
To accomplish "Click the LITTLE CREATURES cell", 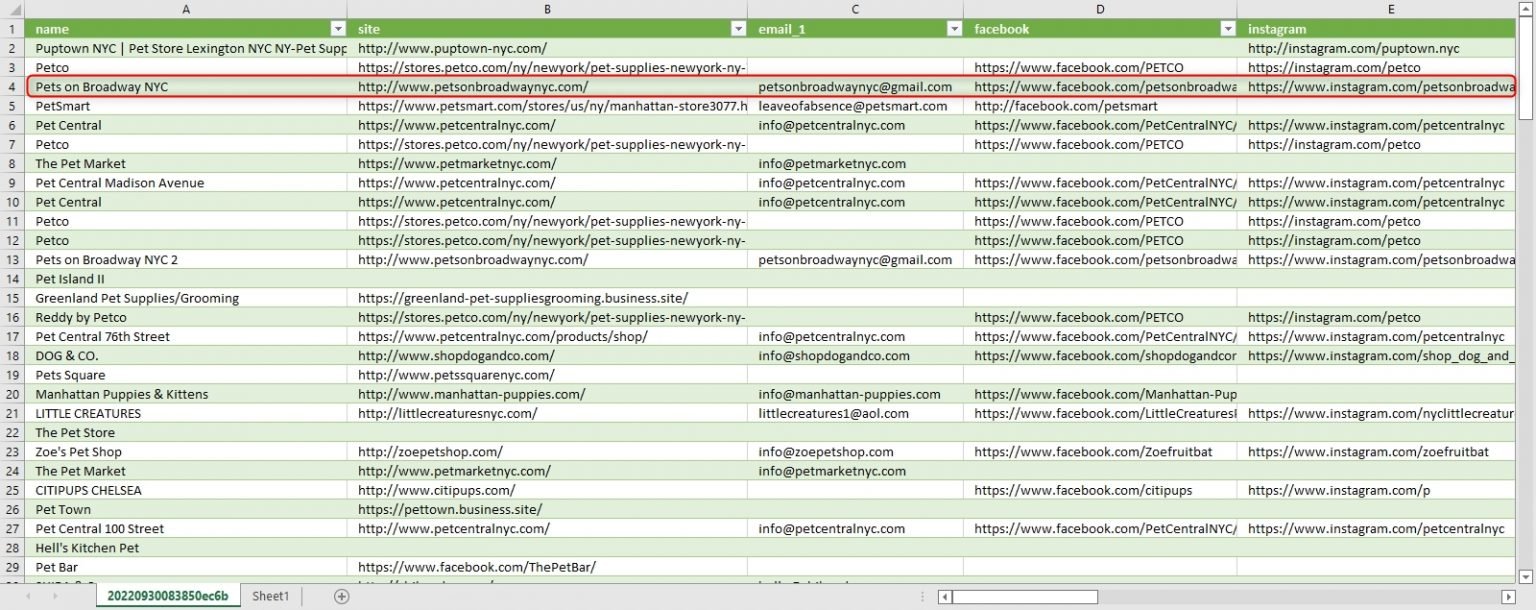I will (x=186, y=413).
